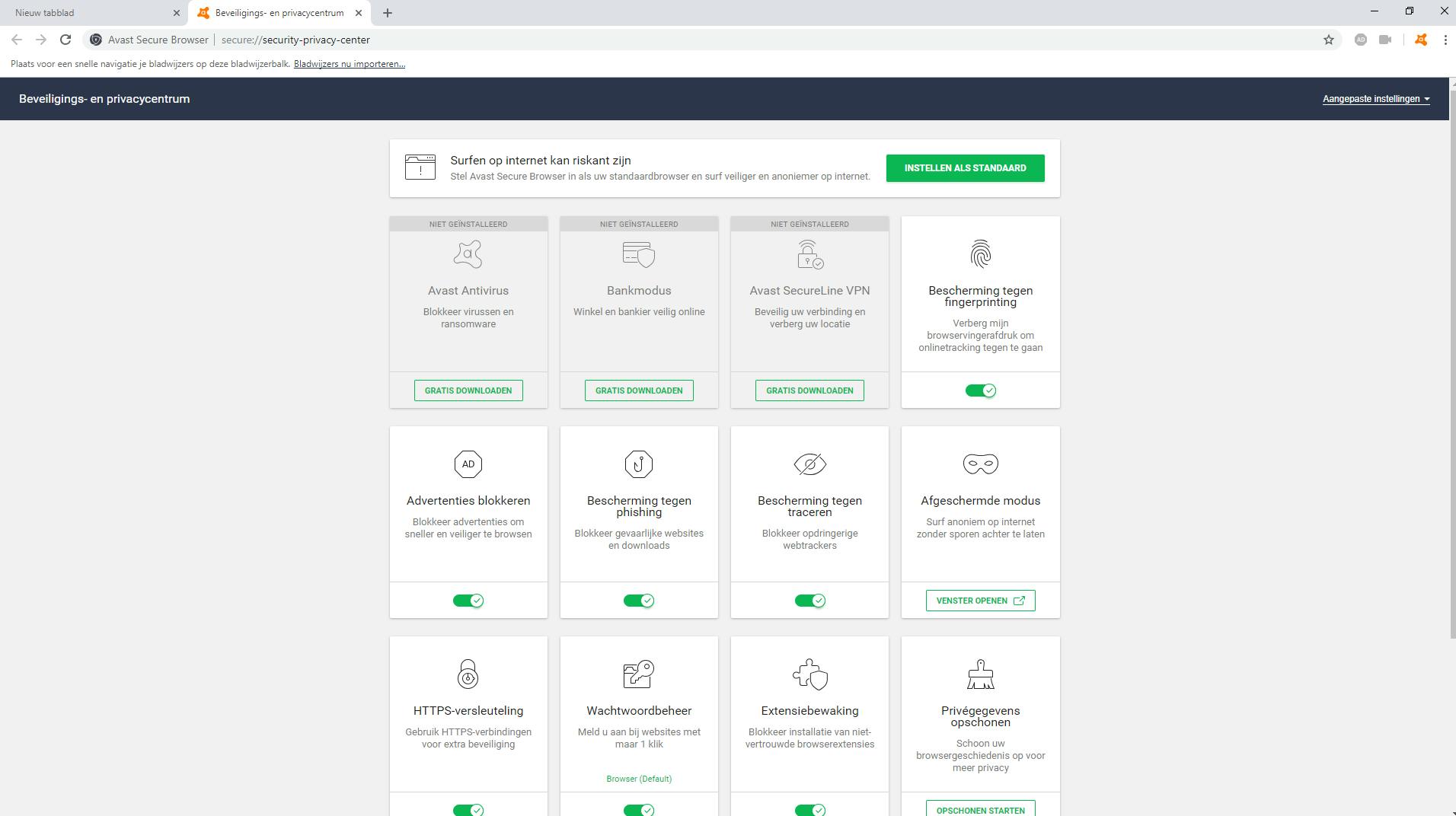Click the Avast Antivirus card icon
The image size is (1456, 816).
point(468,254)
